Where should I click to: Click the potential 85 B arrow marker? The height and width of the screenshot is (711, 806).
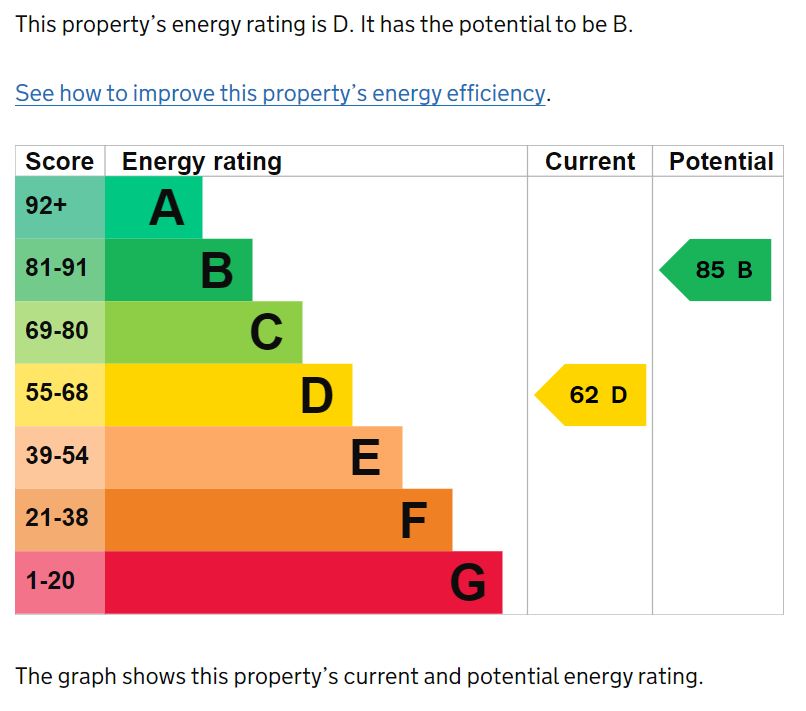coord(716,270)
